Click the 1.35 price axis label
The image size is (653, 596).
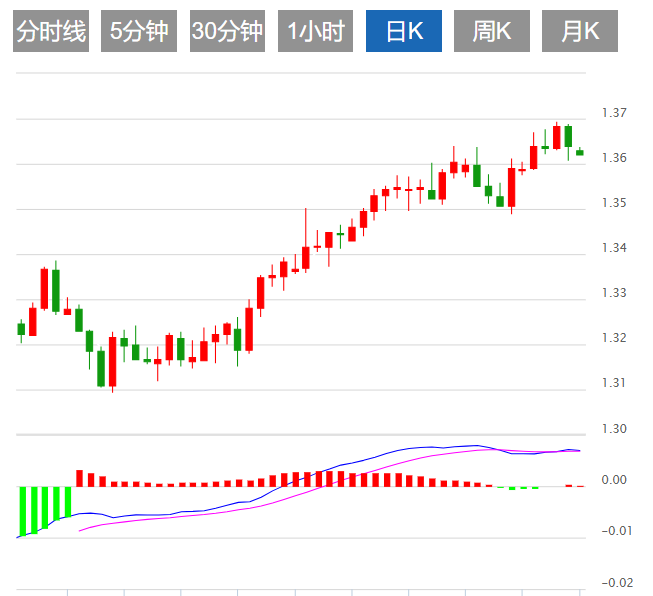614,203
